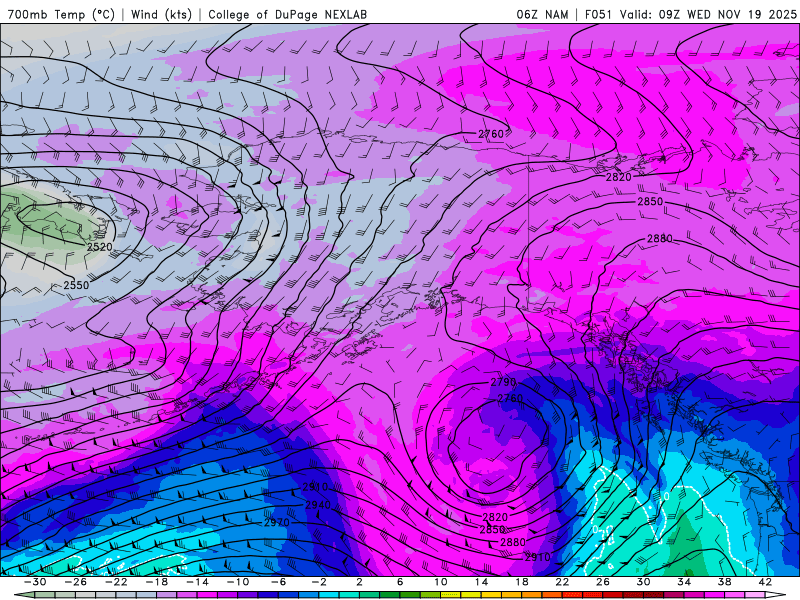Click the 30 value on temperature scale
Screen dimensions: 800x600
pos(643,582)
